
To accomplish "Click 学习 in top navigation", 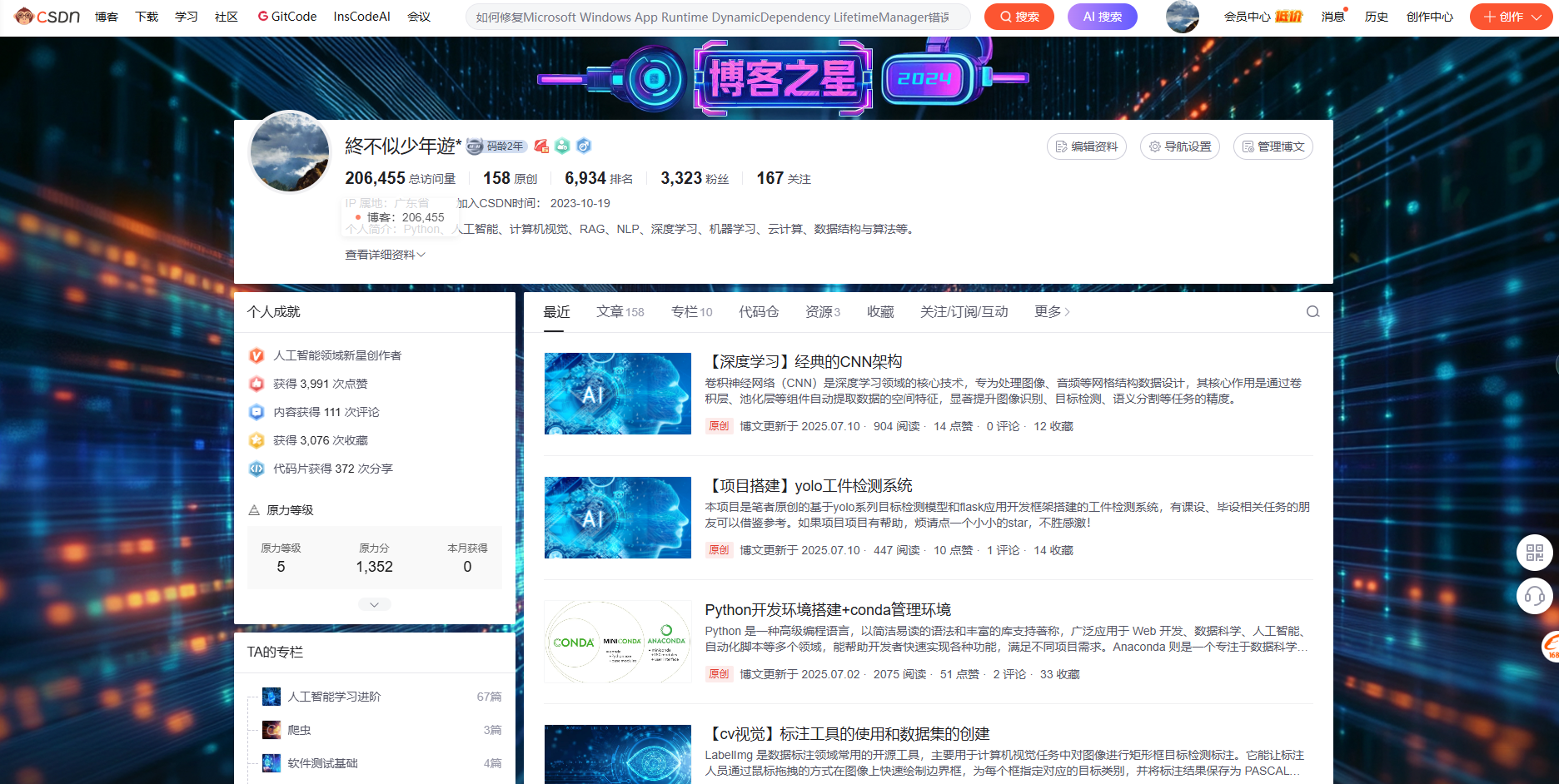I will point(187,17).
